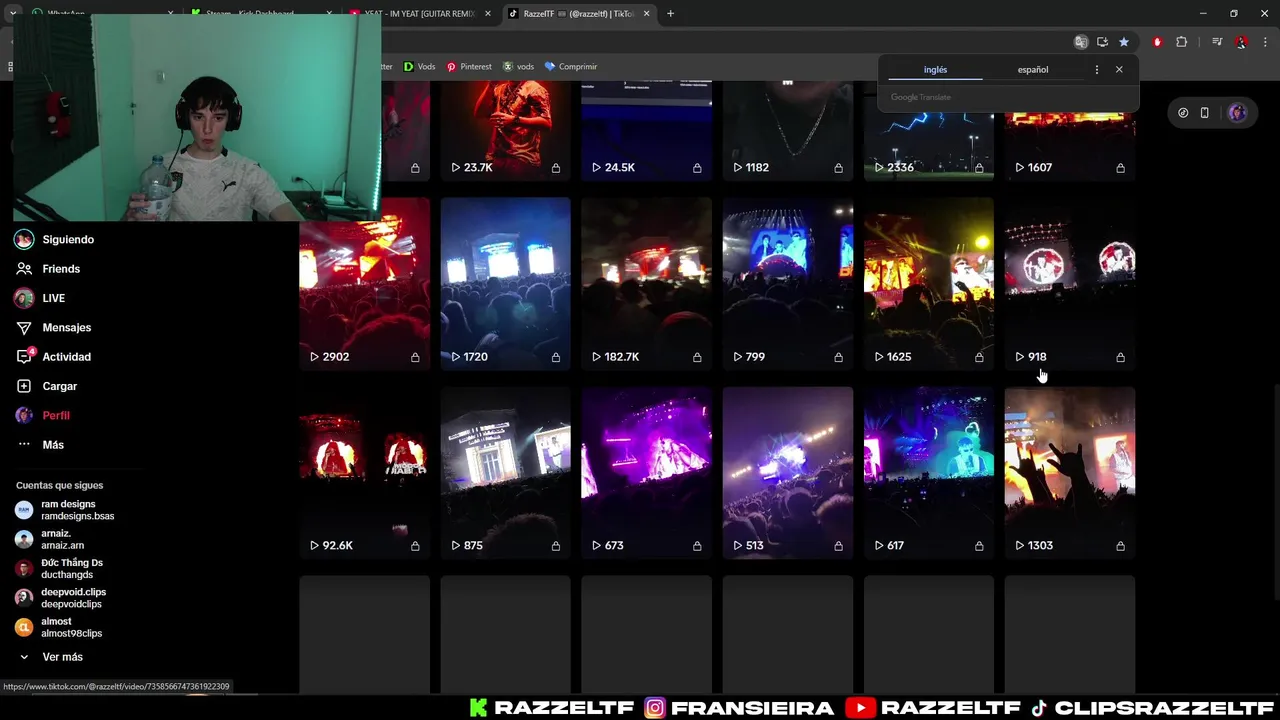
Task: Click the 1607 view count
Action: coord(1040,168)
